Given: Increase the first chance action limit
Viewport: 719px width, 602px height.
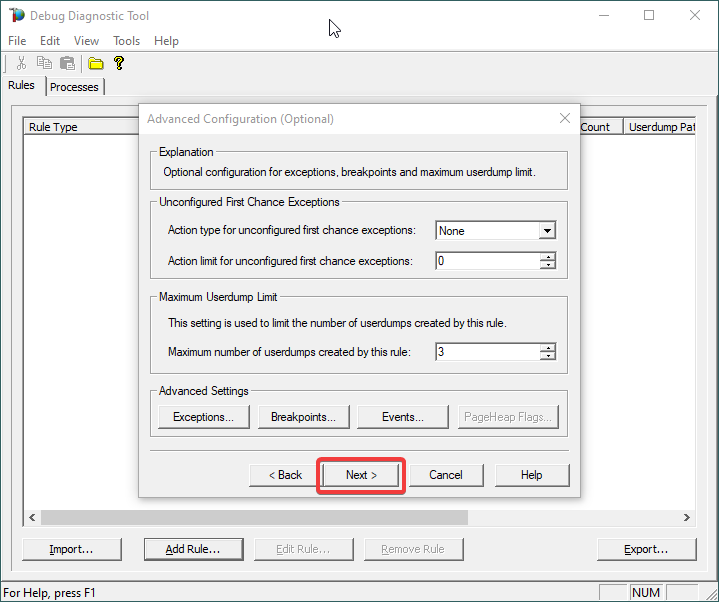Looking at the screenshot, I should click(x=547, y=257).
